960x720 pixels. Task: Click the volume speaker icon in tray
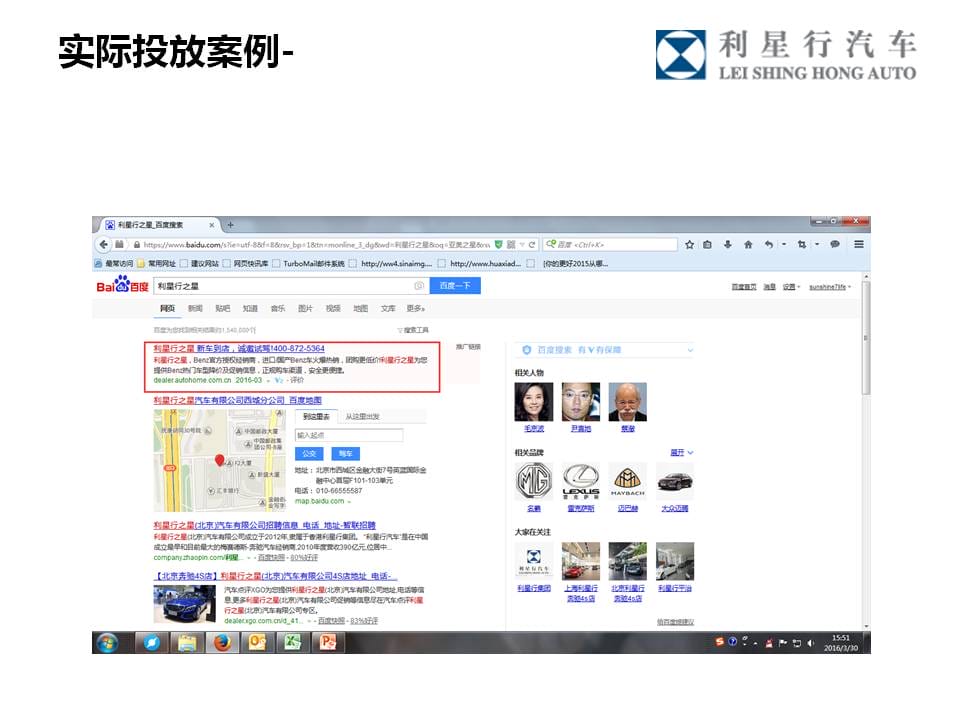click(811, 643)
